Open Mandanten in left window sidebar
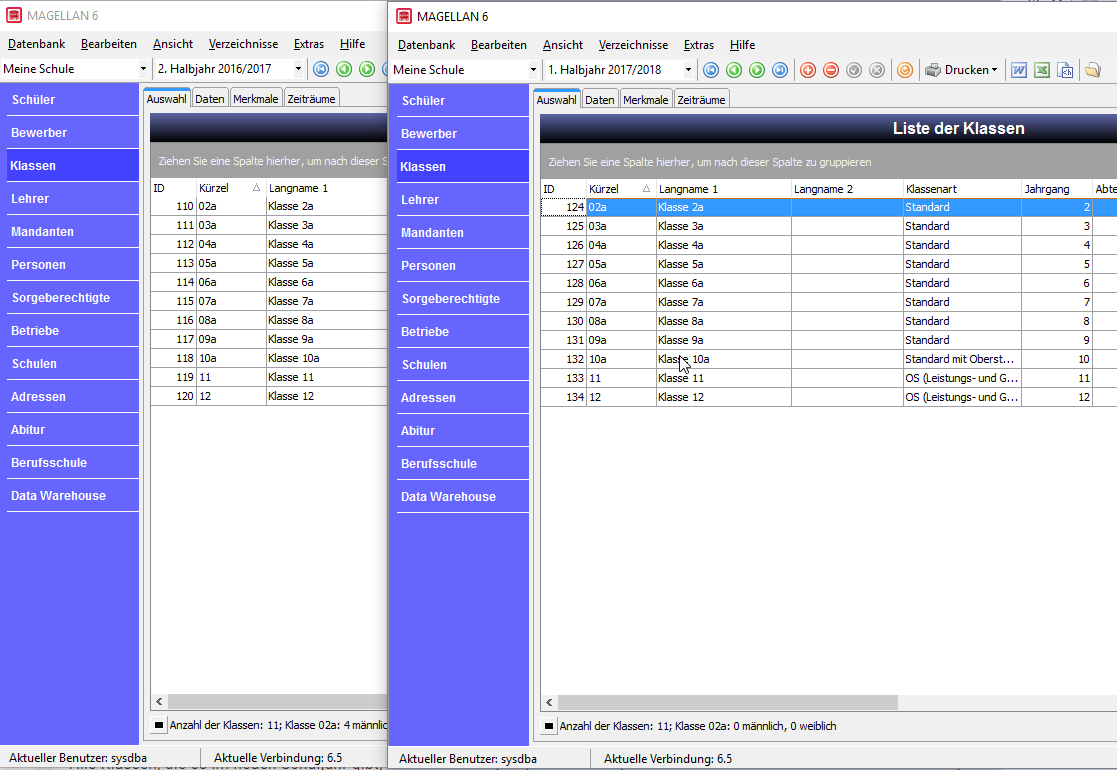The height and width of the screenshot is (770, 1117). pyautogui.click(x=73, y=232)
